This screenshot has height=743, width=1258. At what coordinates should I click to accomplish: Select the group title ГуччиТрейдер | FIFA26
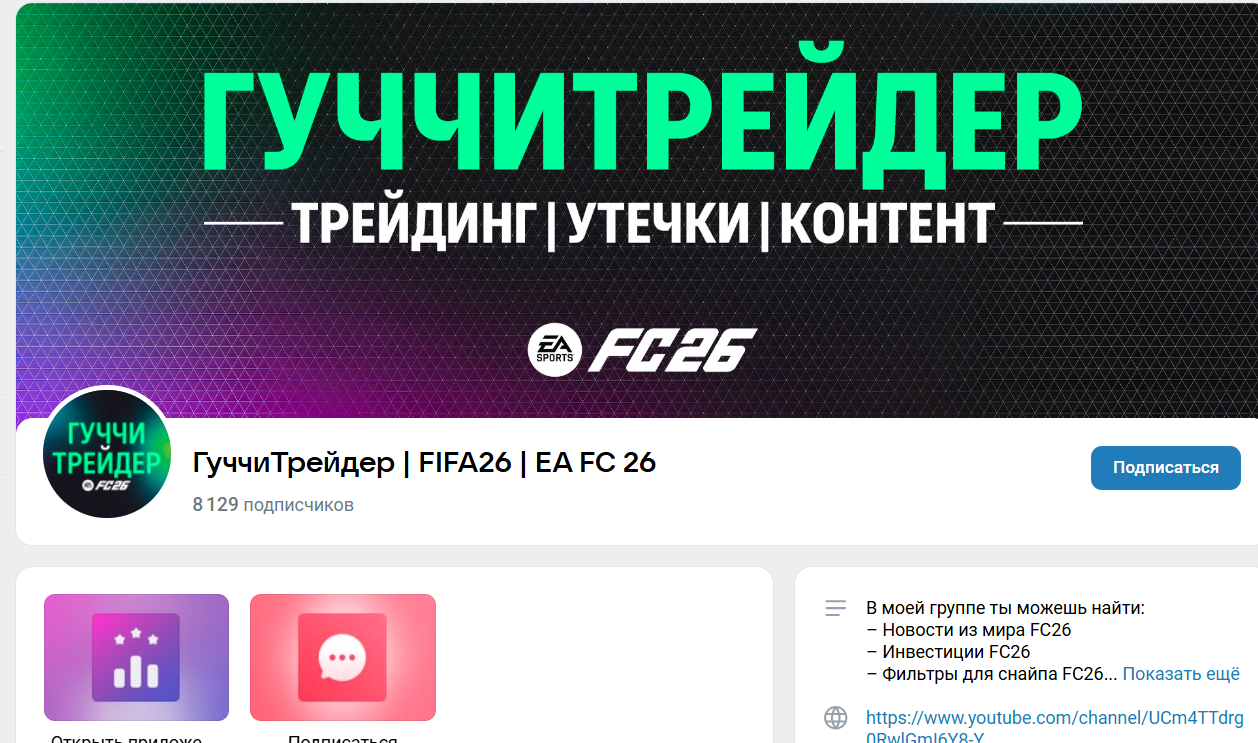point(424,463)
